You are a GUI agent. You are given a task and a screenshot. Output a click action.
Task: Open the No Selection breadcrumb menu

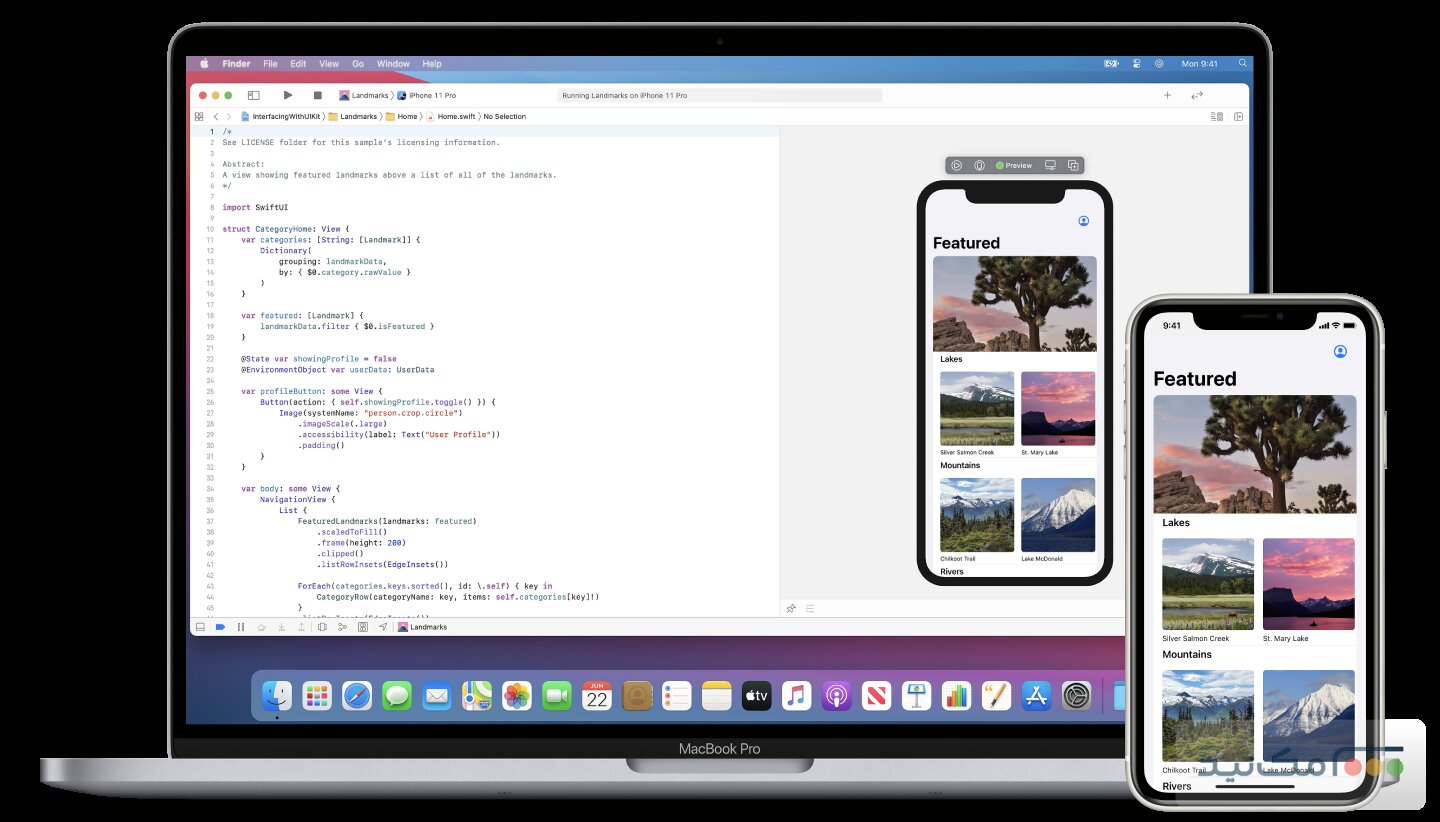tap(504, 117)
